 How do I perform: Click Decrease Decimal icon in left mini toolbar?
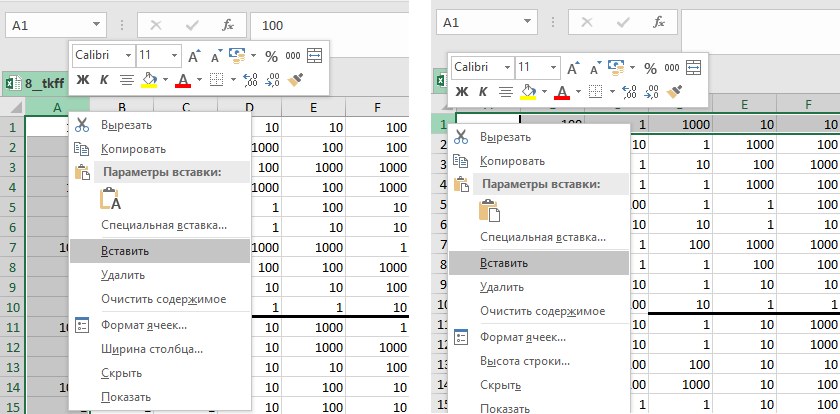click(x=272, y=80)
